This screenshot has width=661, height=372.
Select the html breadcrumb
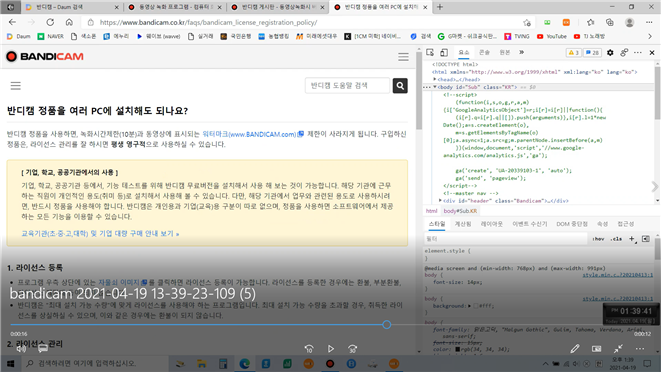pos(432,211)
